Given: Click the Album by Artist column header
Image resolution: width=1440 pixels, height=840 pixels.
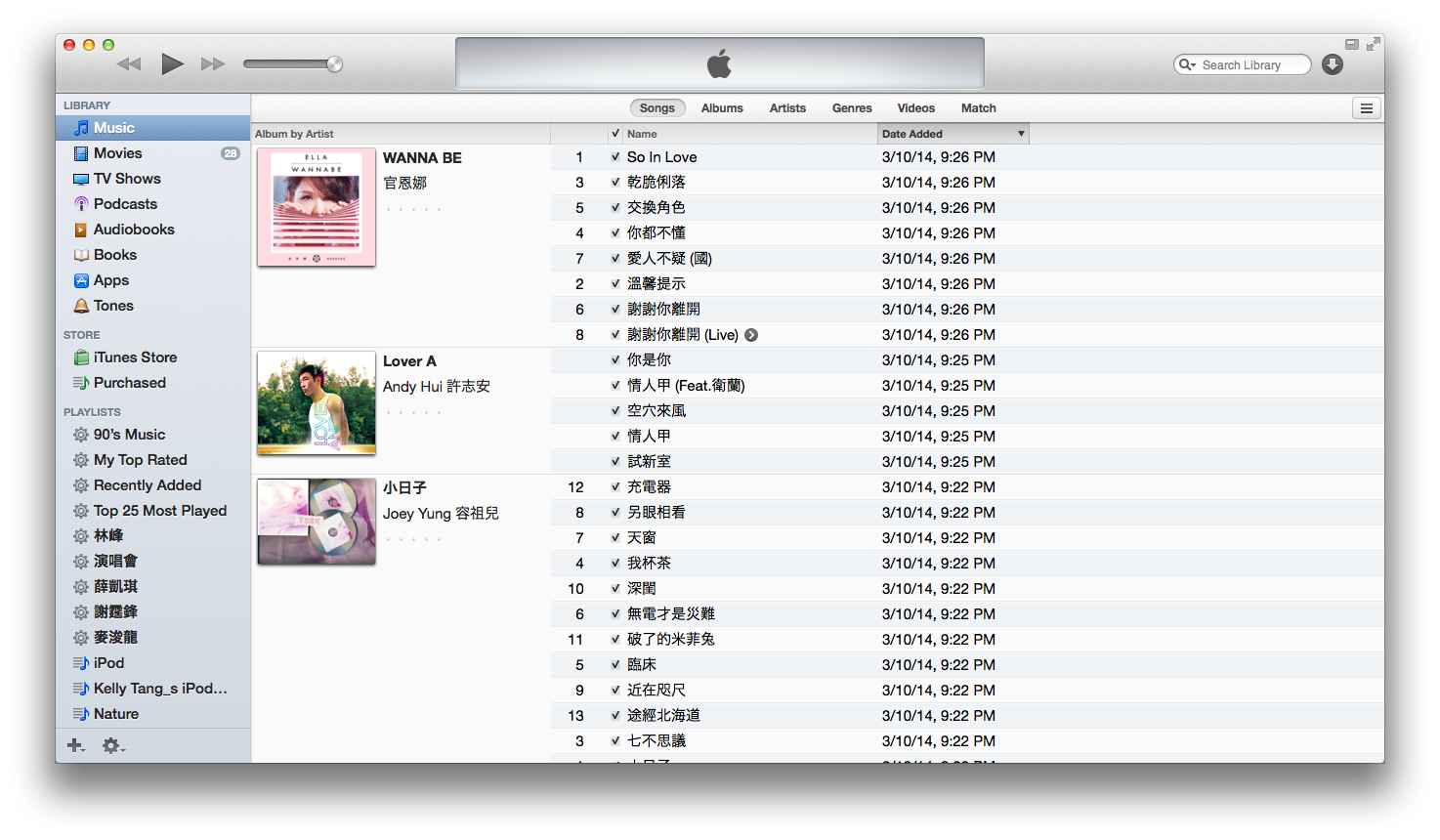Looking at the screenshot, I should 401,134.
